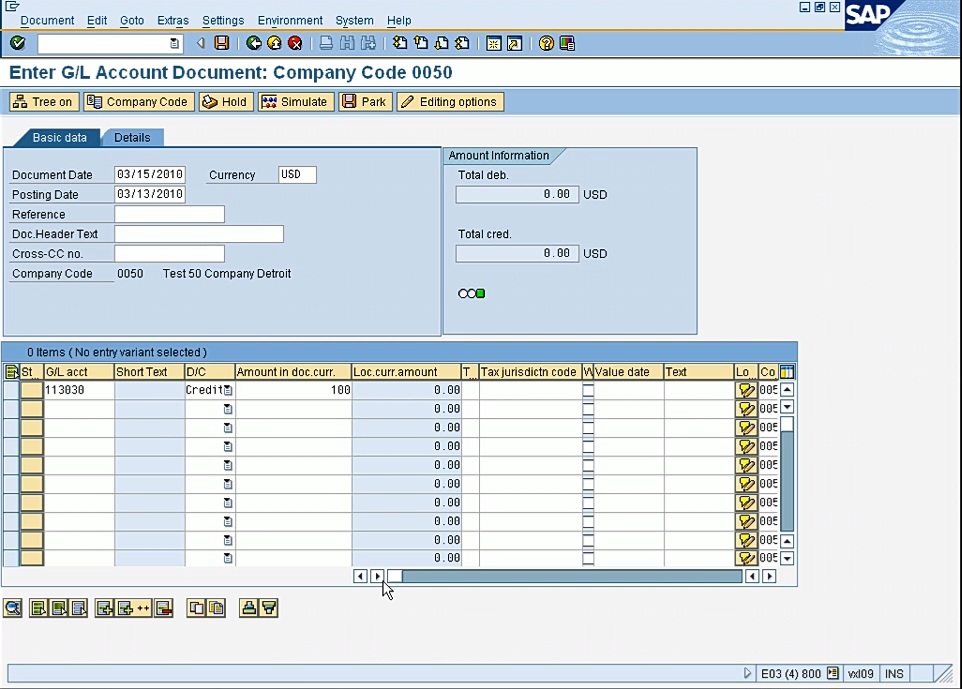Open the D/C dropdown in the second item row

coord(228,409)
